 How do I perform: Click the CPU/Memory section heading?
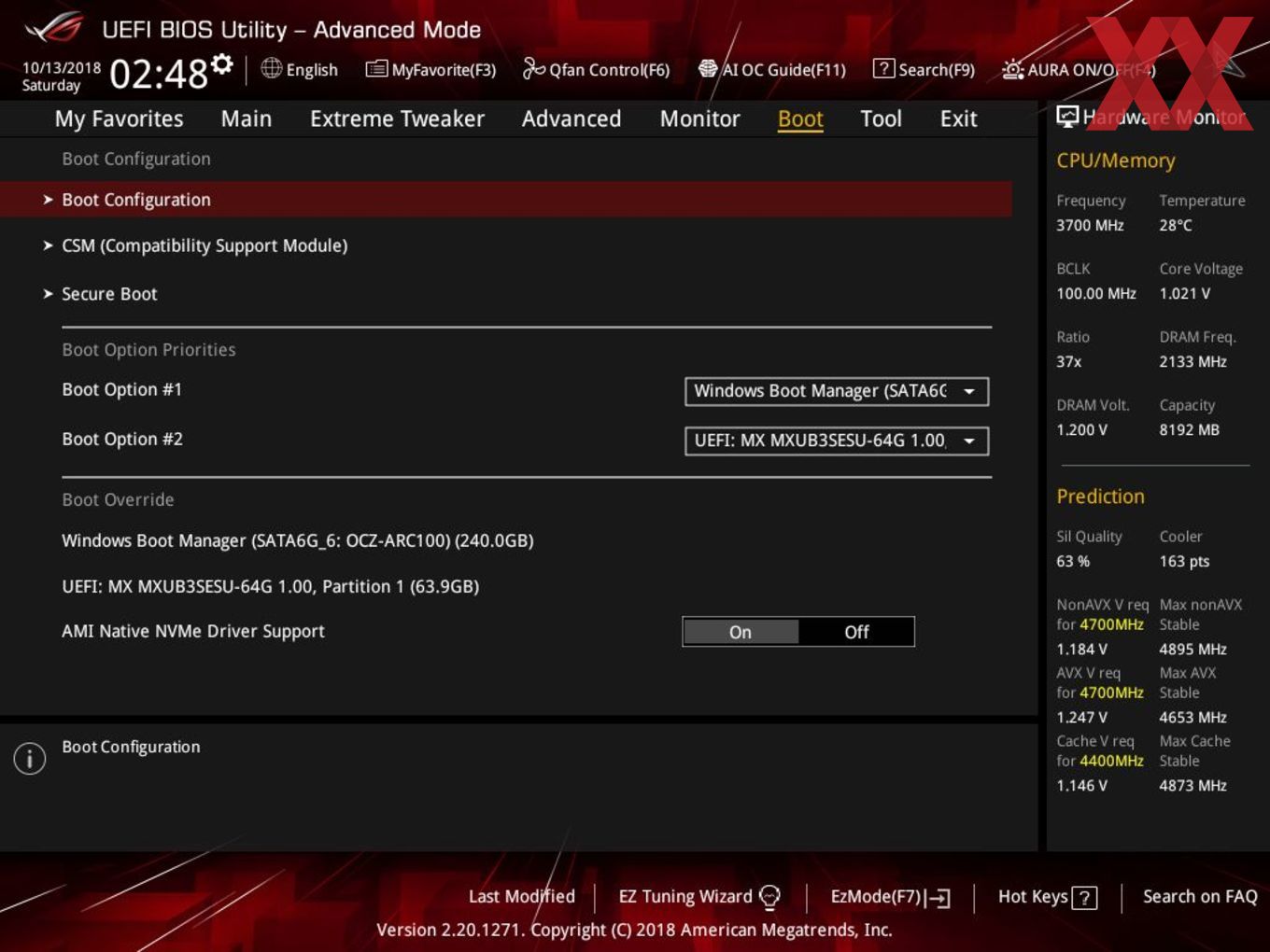click(1116, 161)
